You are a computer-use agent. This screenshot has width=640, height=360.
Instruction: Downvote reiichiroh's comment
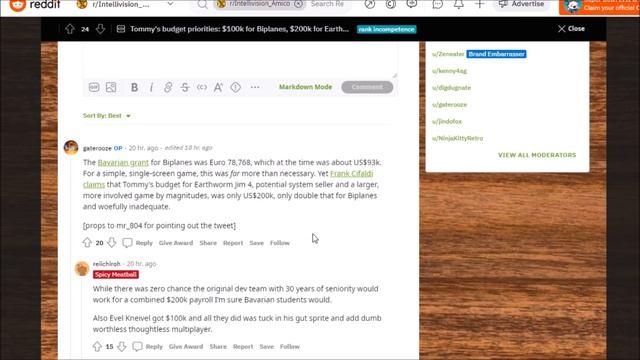[122, 347]
